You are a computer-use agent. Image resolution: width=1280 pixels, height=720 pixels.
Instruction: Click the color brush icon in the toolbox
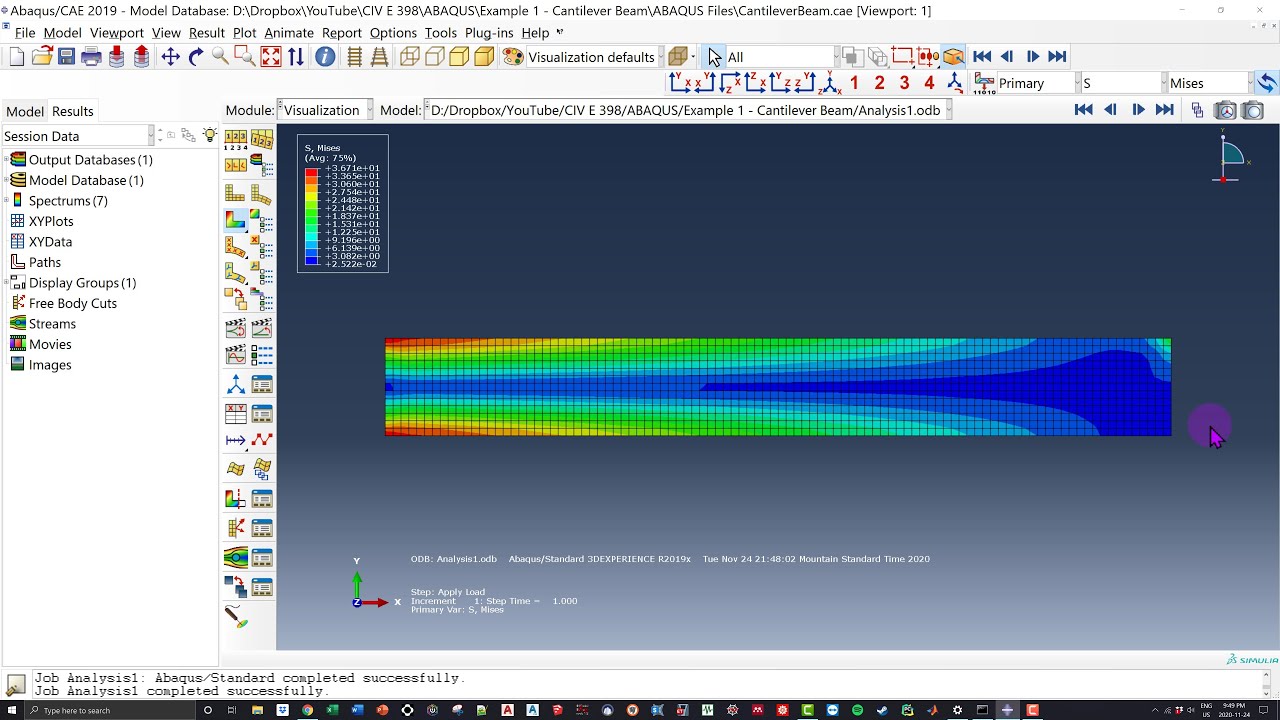coord(236,617)
